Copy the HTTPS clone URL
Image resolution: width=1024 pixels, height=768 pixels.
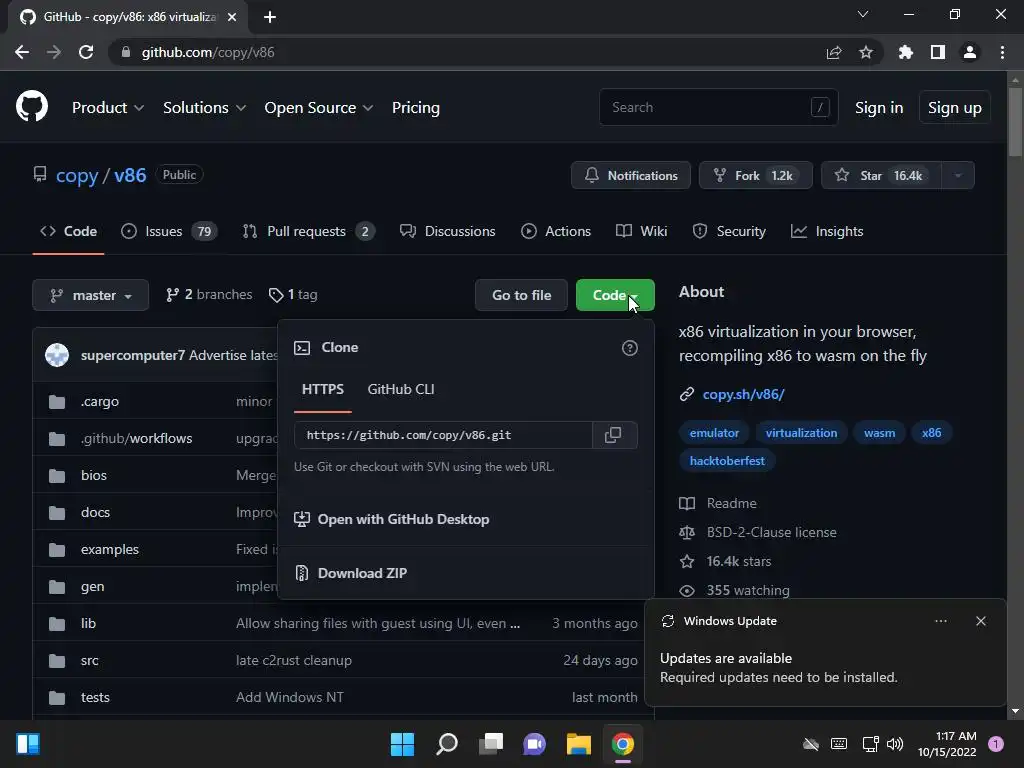click(613, 435)
